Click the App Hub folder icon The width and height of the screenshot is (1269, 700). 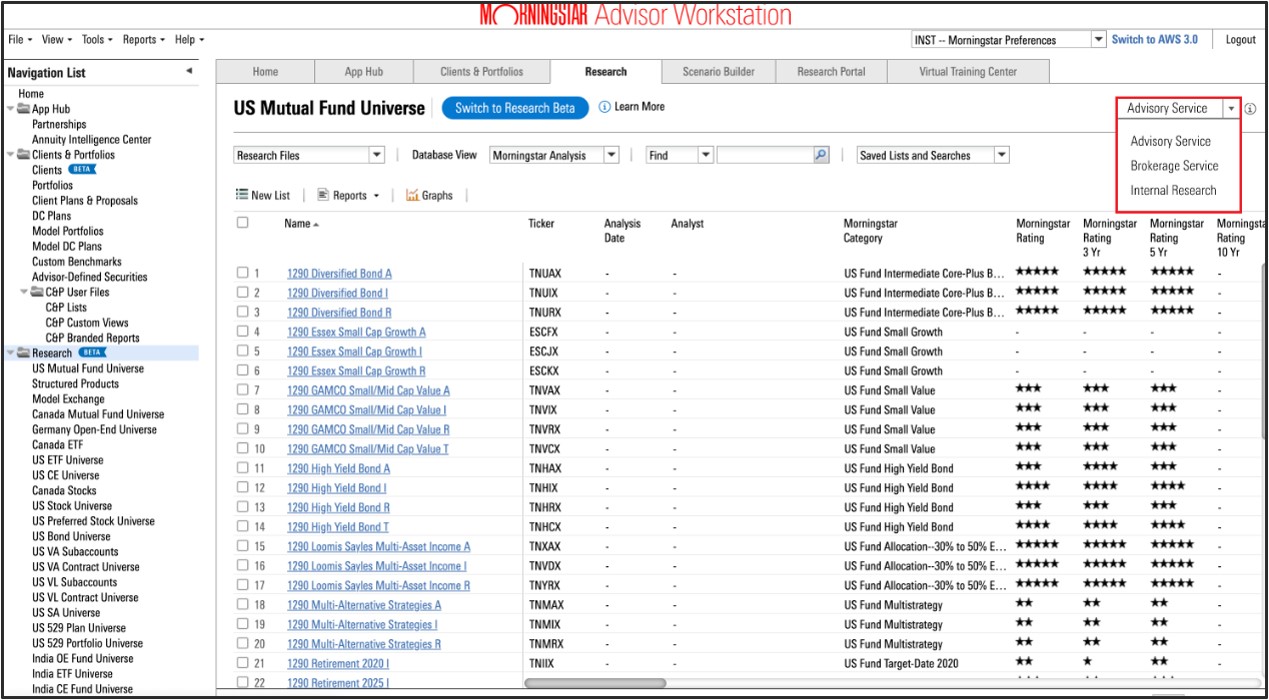coord(23,109)
